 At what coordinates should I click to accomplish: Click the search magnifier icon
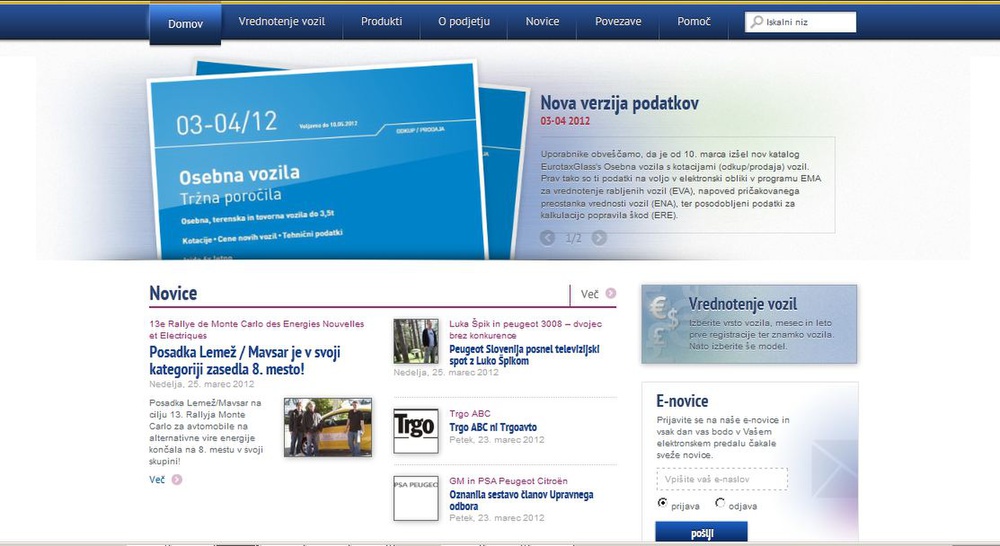(757, 22)
